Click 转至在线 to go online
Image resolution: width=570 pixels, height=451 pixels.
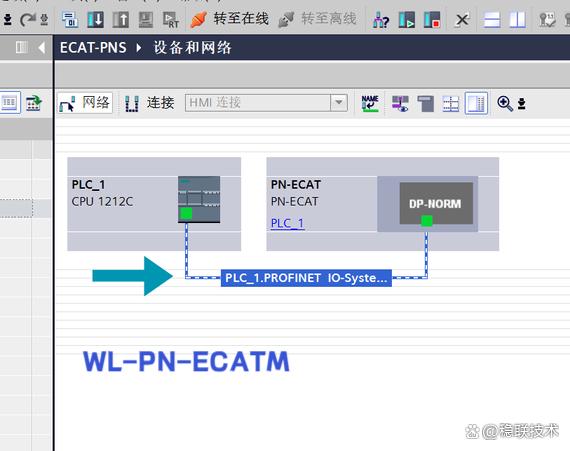point(230,19)
